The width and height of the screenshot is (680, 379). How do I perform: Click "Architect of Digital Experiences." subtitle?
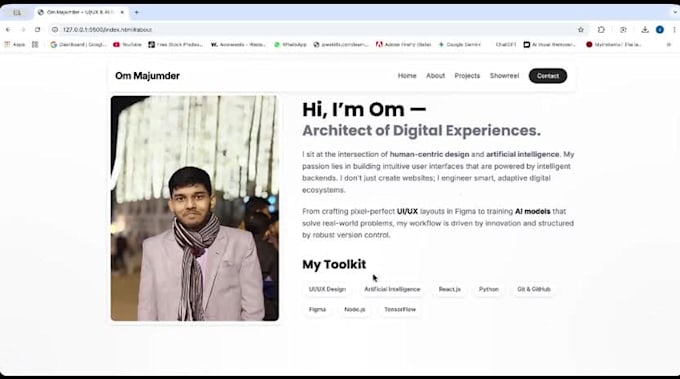[x=421, y=131]
